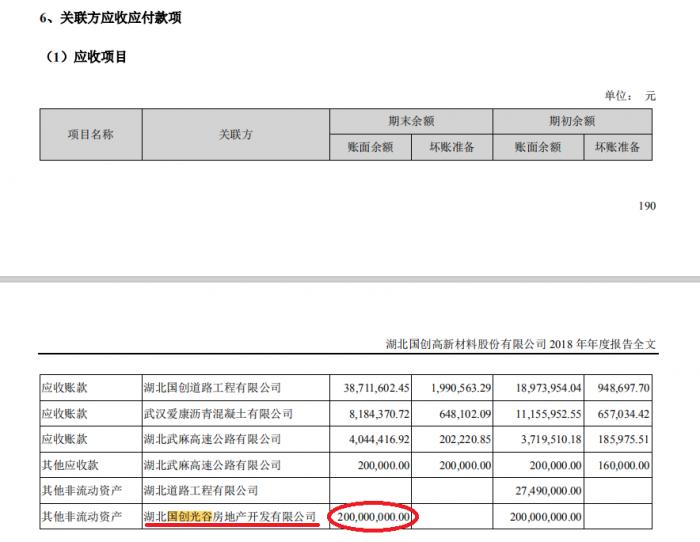Select the "项目名称" column header
The image size is (700, 542).
coord(90,134)
